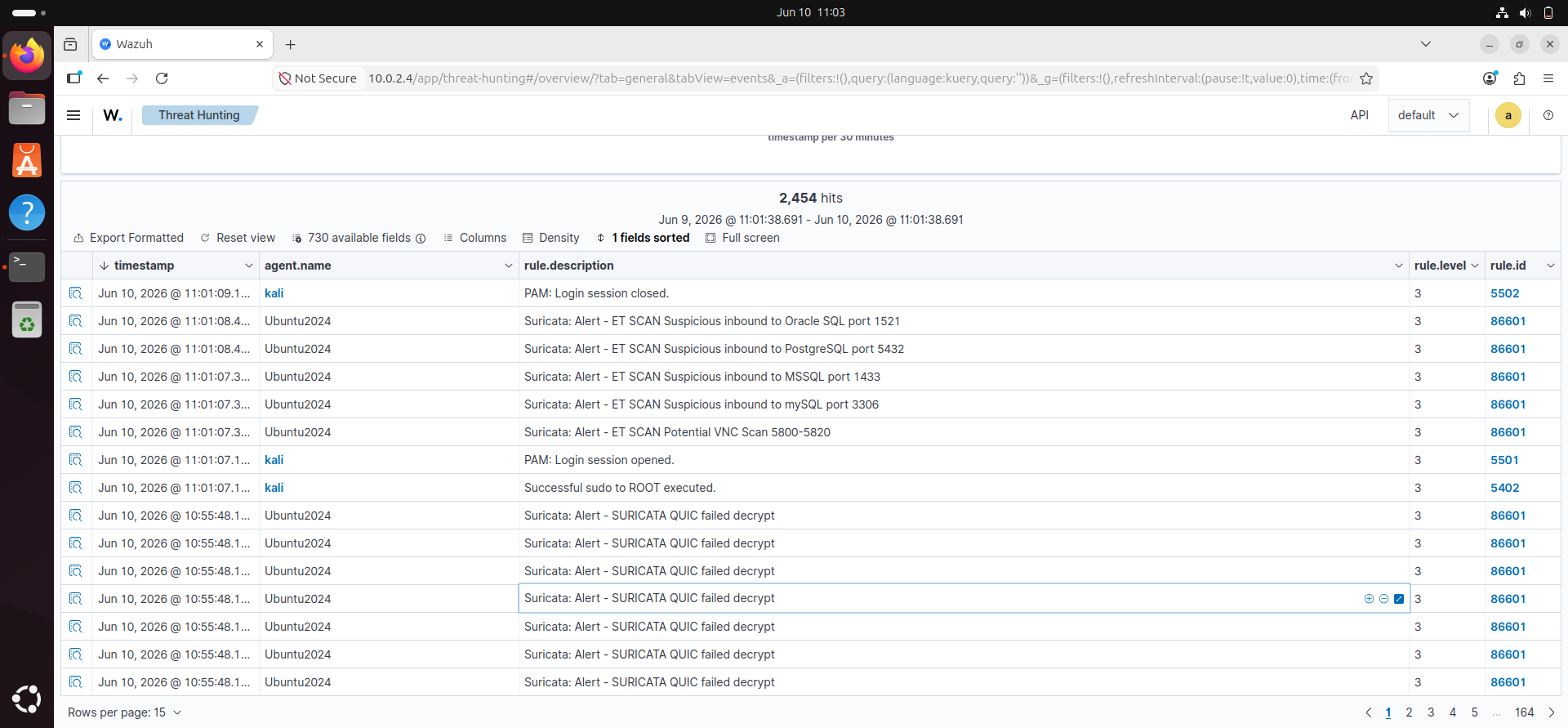The height and width of the screenshot is (728, 1568).
Task: Click Reset view button
Action: coord(238,238)
